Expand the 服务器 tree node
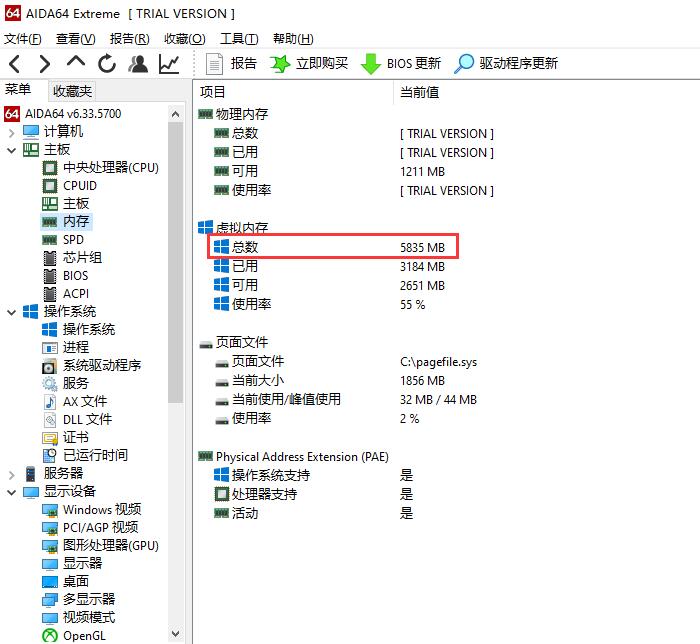 12,474
